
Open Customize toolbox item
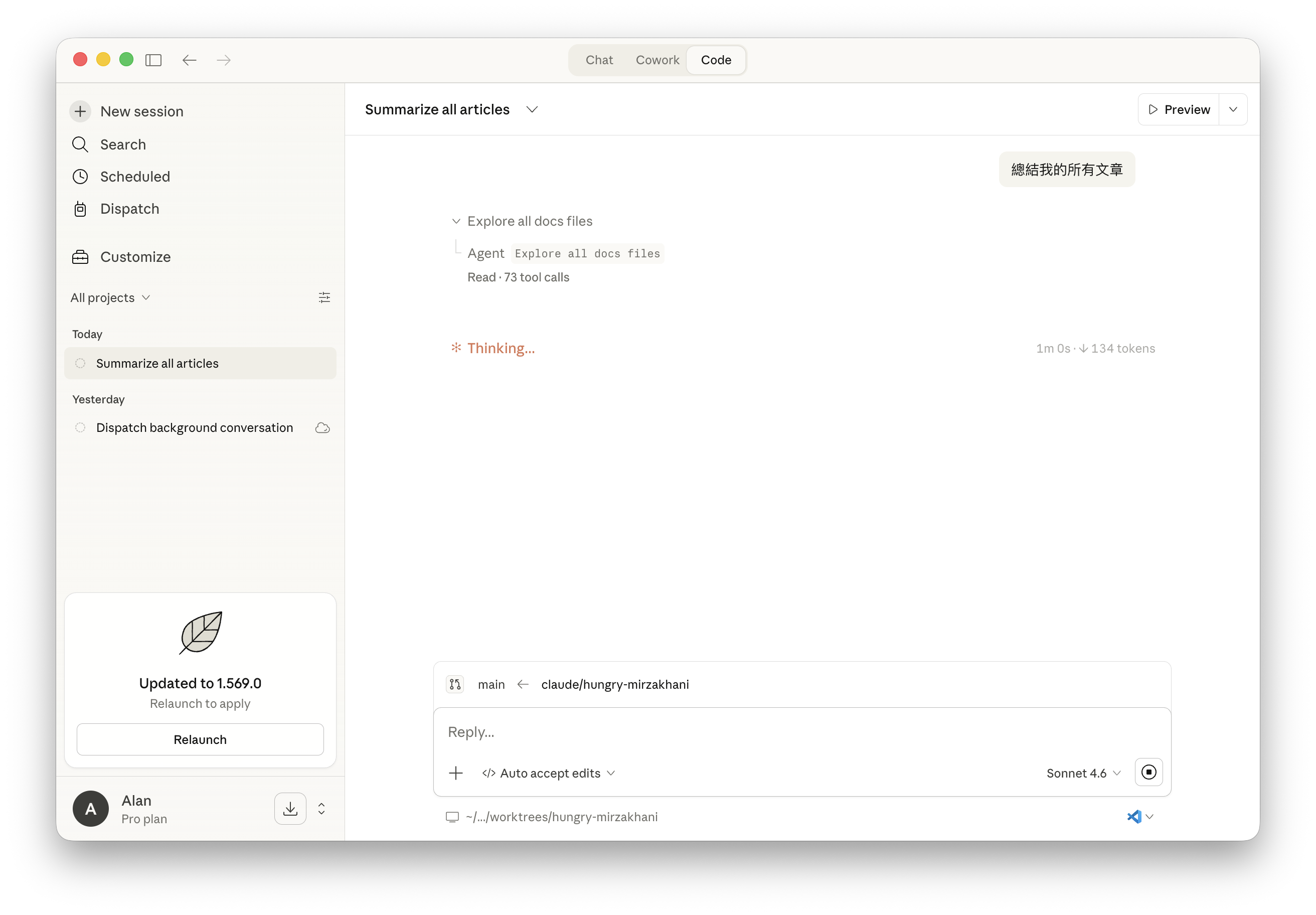135,257
